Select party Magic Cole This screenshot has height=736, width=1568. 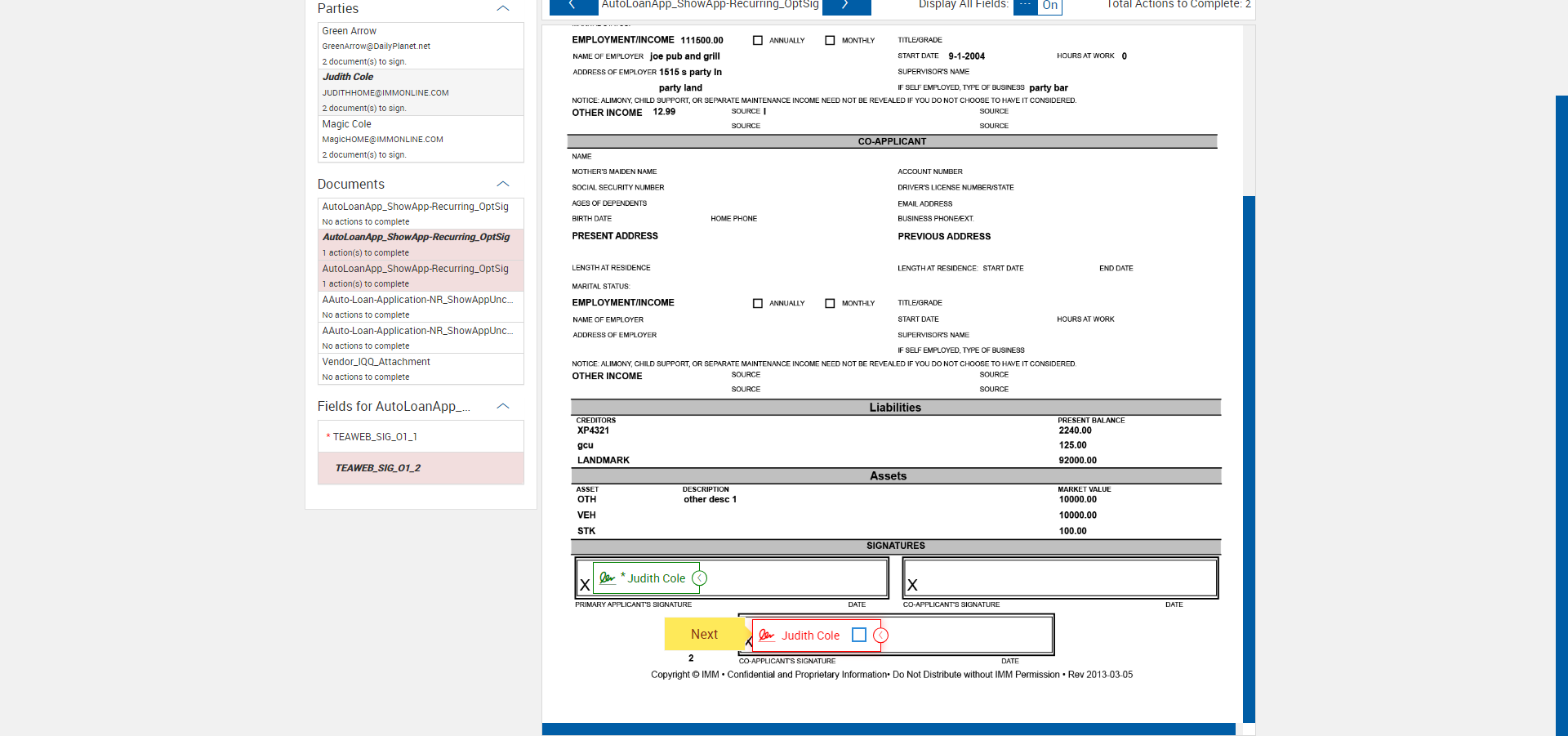point(421,139)
